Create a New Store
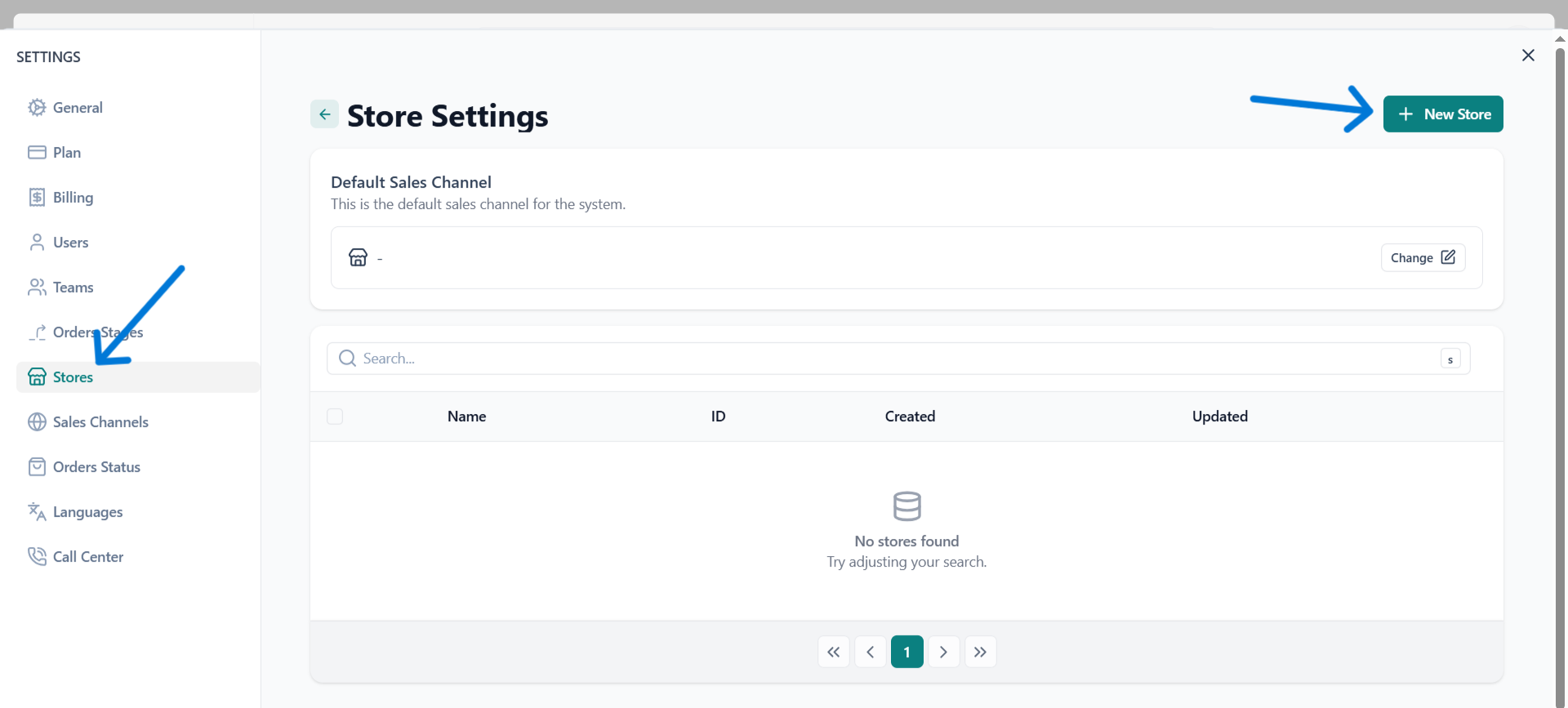 coord(1443,114)
